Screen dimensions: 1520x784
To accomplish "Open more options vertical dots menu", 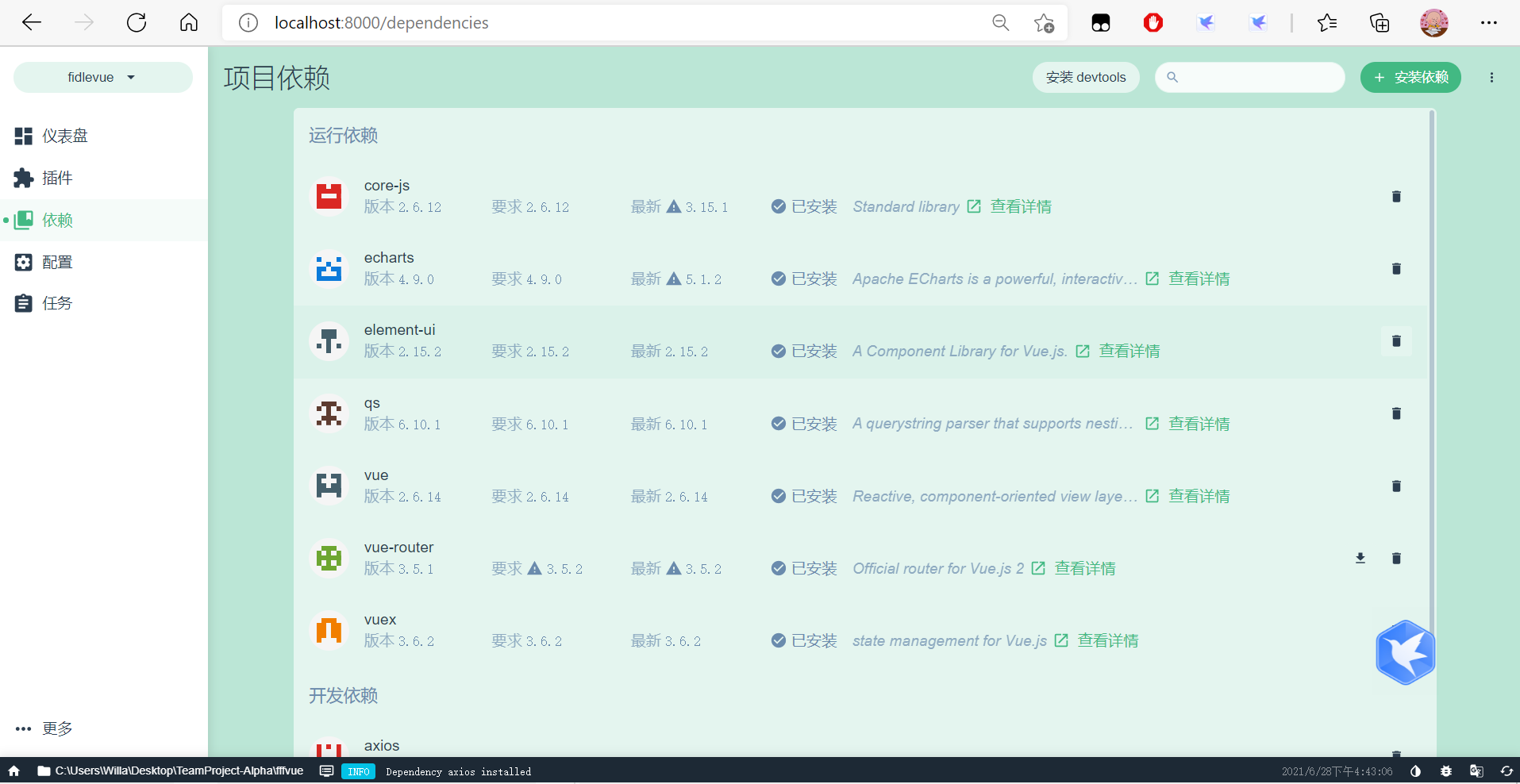I will 1491,77.
